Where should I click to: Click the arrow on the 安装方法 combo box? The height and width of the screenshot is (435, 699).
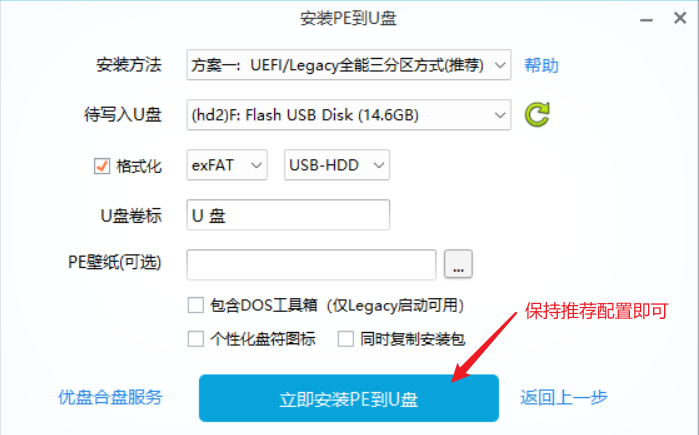[500, 65]
